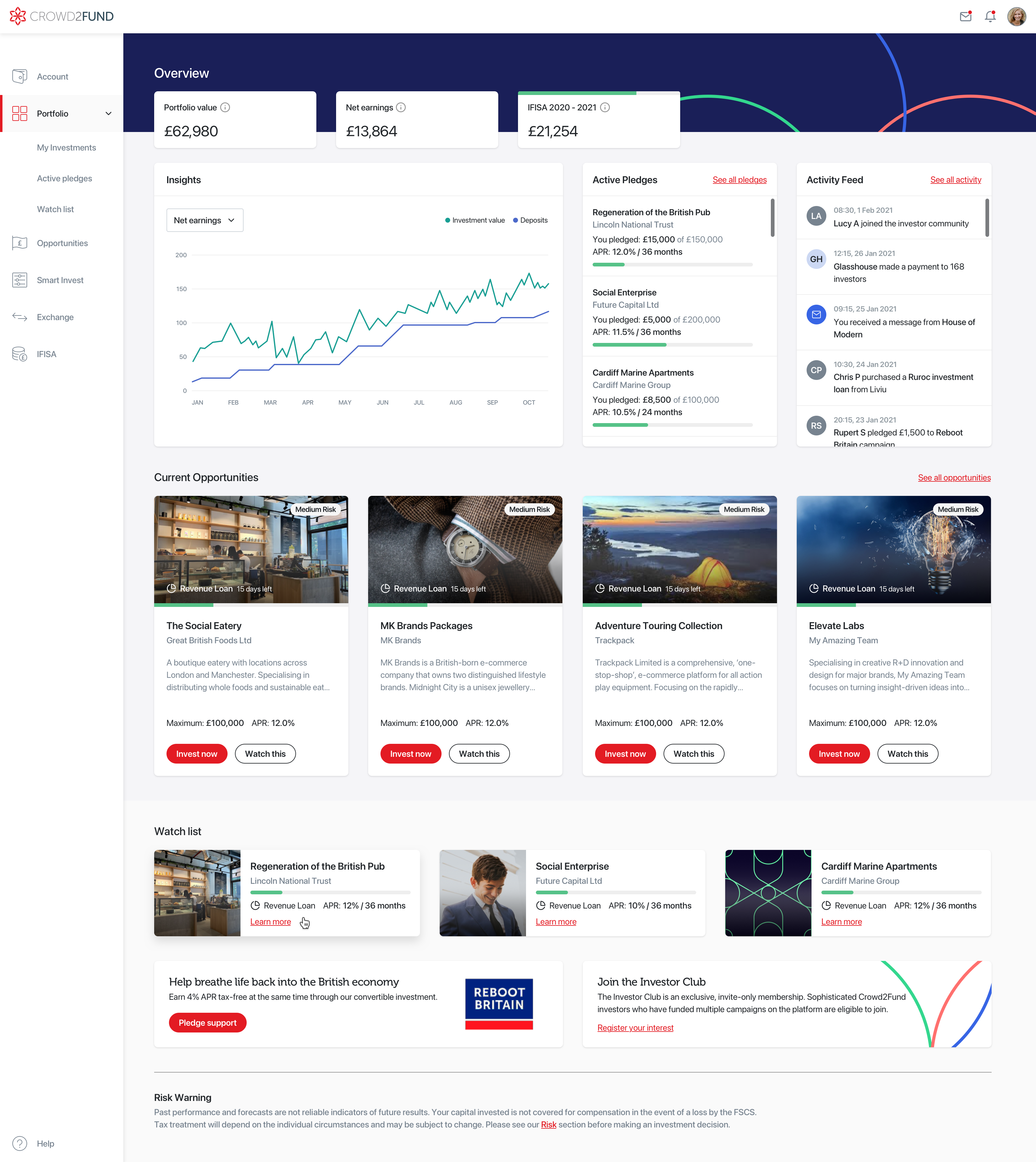Click See all pledges link
This screenshot has width=1036, height=1162.
pyautogui.click(x=739, y=180)
